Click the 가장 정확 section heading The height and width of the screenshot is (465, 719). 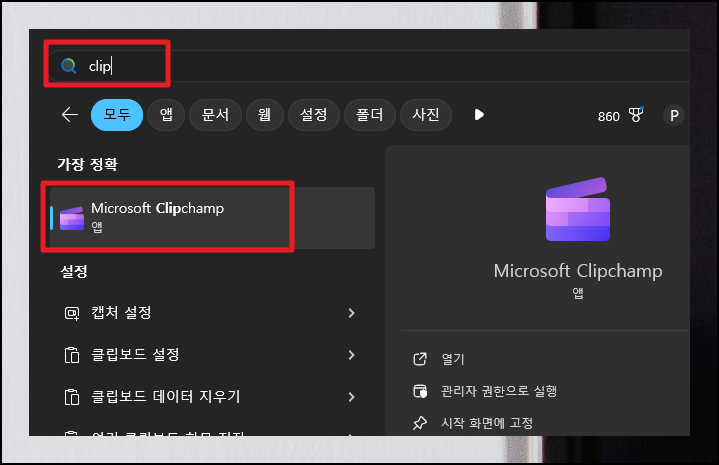point(88,164)
